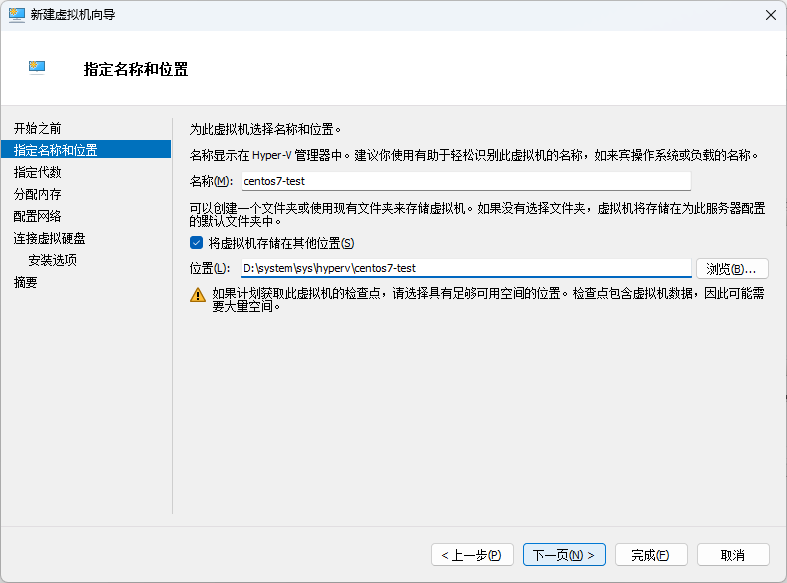Click the default folder storage description text
This screenshot has height=583, width=787.
477,214
